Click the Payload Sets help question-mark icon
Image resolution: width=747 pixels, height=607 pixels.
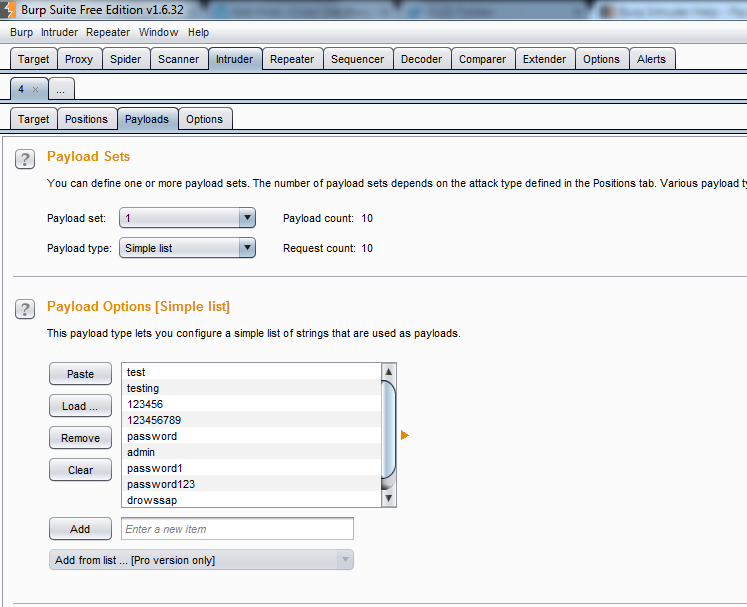click(25, 159)
